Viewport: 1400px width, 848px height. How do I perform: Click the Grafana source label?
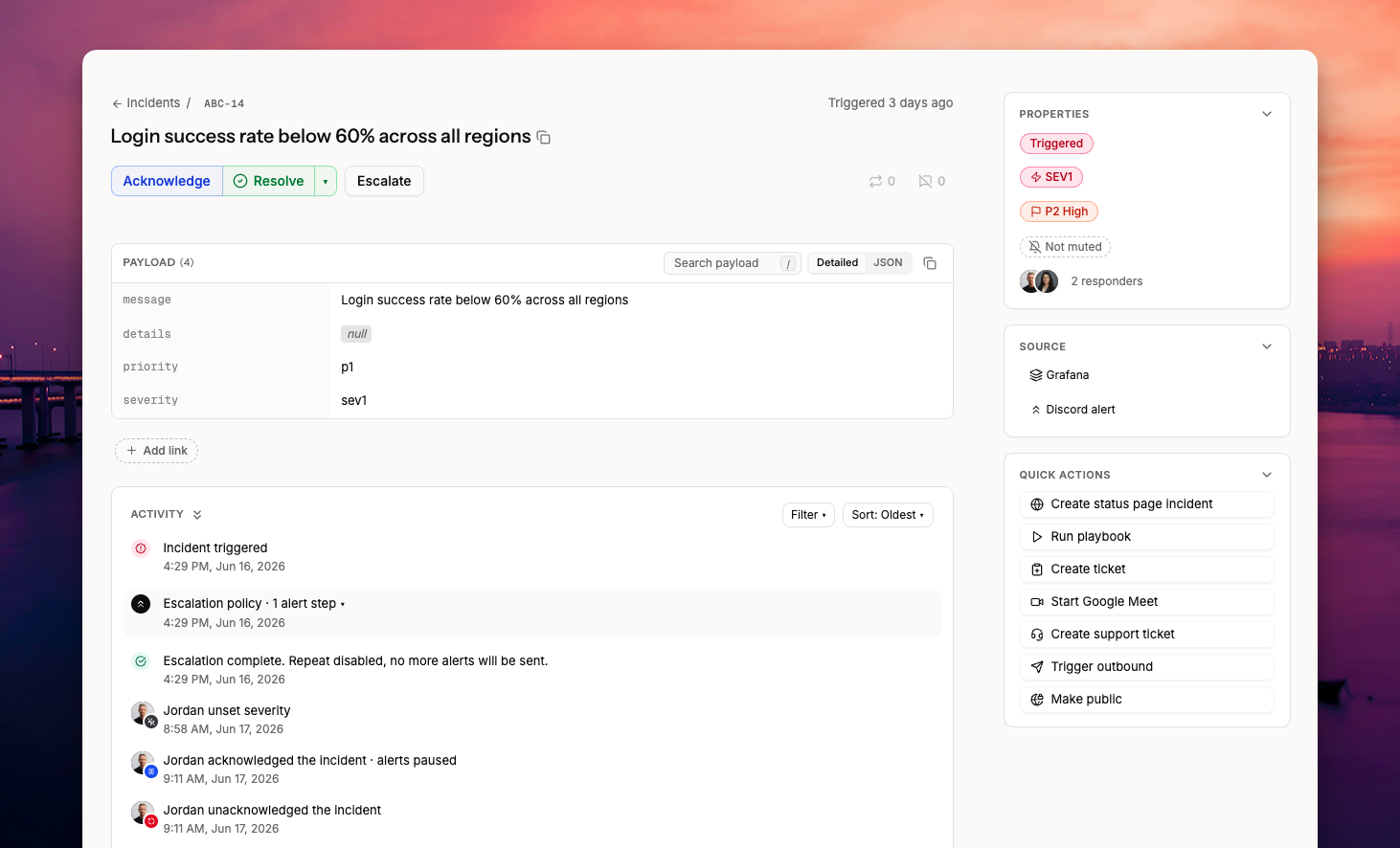click(1067, 375)
